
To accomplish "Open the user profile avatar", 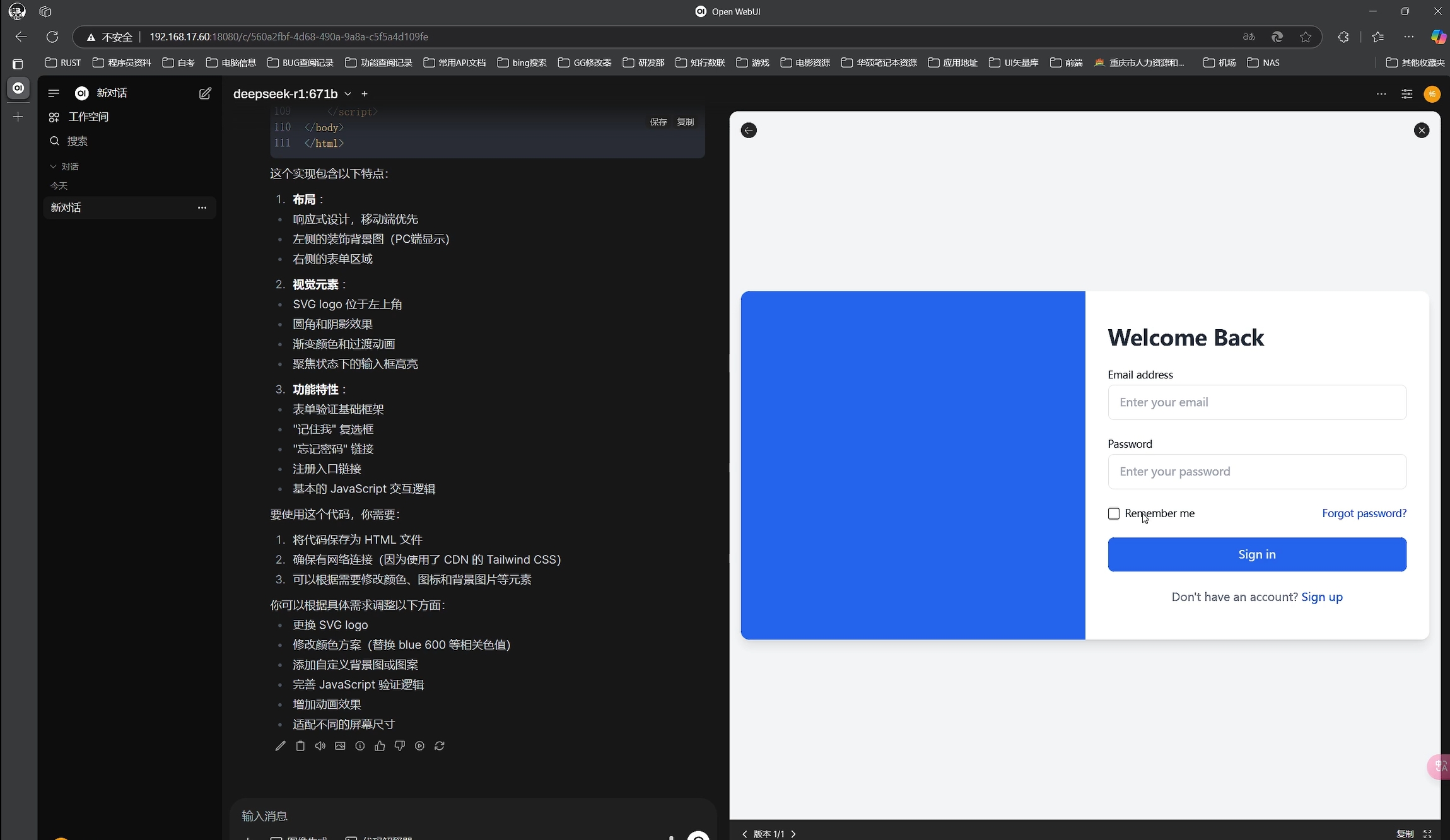I will pos(1432,94).
